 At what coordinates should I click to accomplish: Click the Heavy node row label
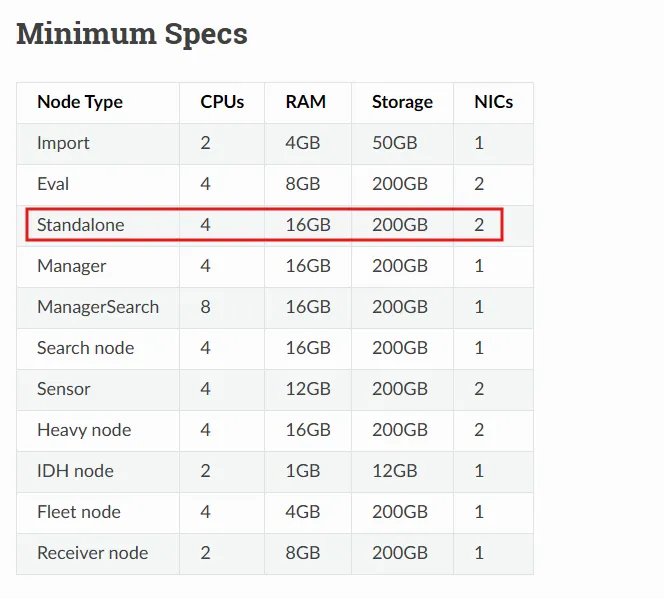tap(84, 430)
